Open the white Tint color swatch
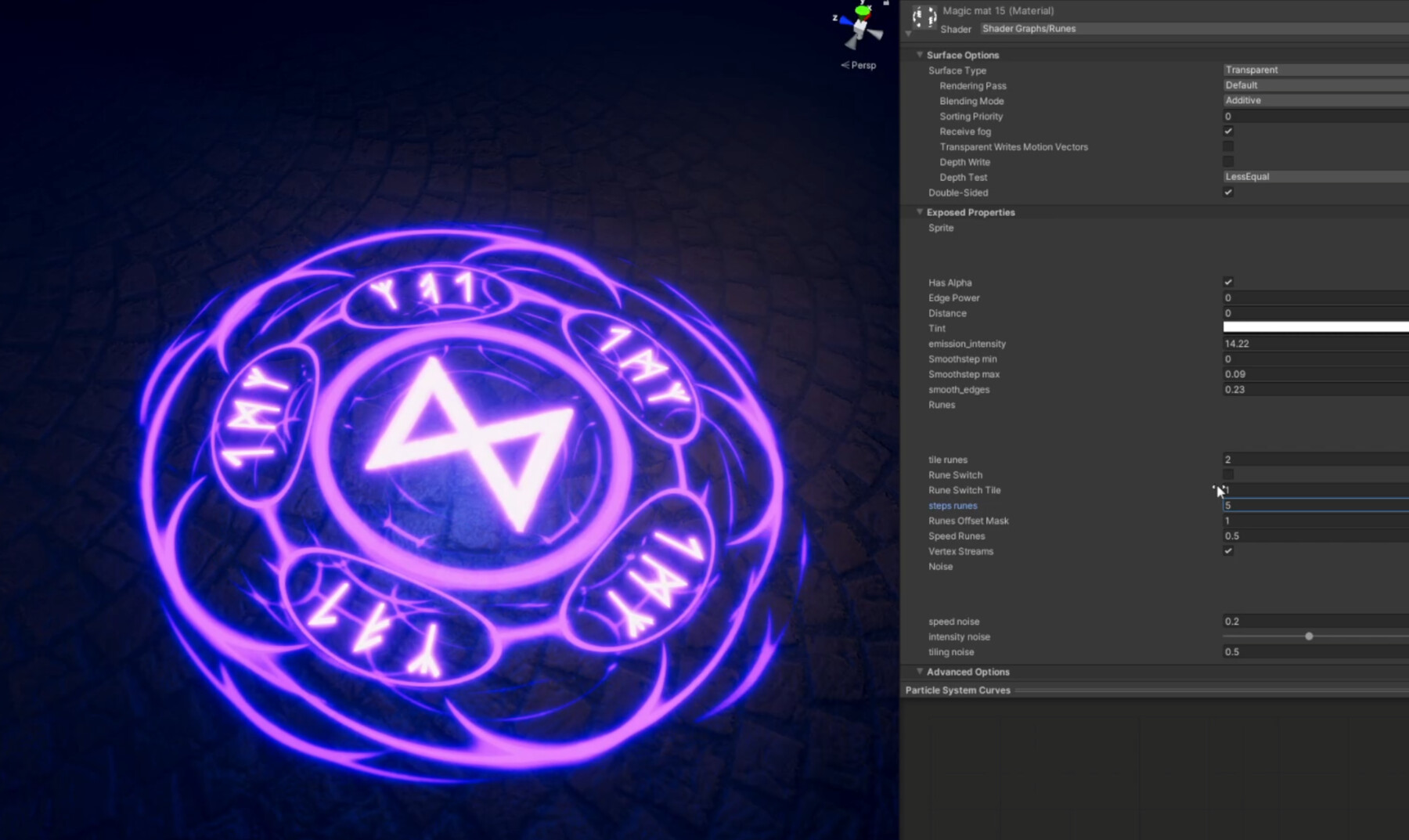 (1315, 328)
